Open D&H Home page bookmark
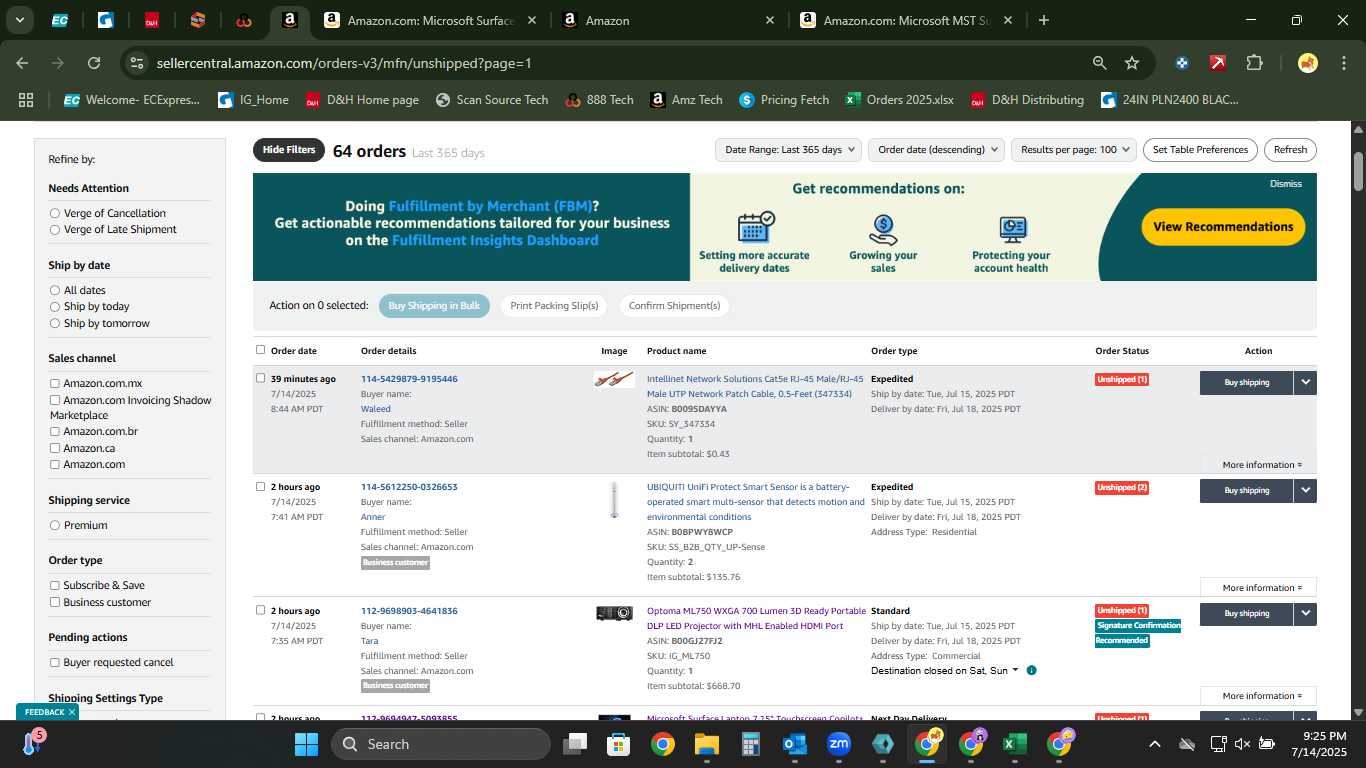The width and height of the screenshot is (1366, 768). tap(362, 100)
